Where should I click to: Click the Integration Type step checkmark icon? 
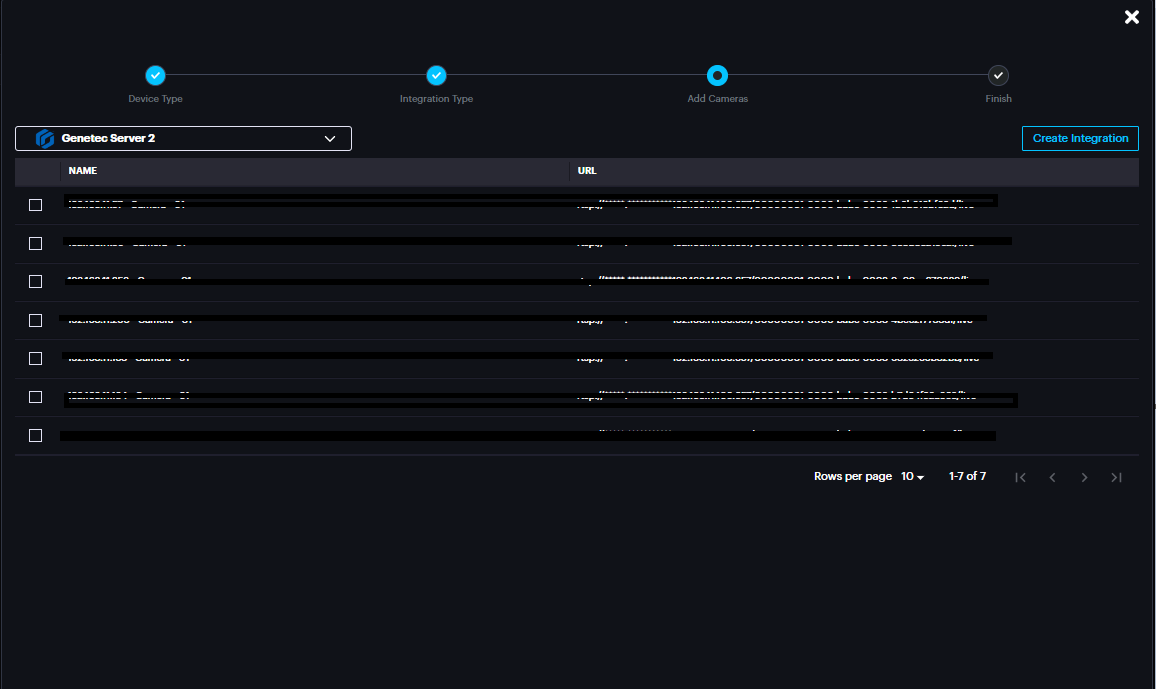click(436, 75)
